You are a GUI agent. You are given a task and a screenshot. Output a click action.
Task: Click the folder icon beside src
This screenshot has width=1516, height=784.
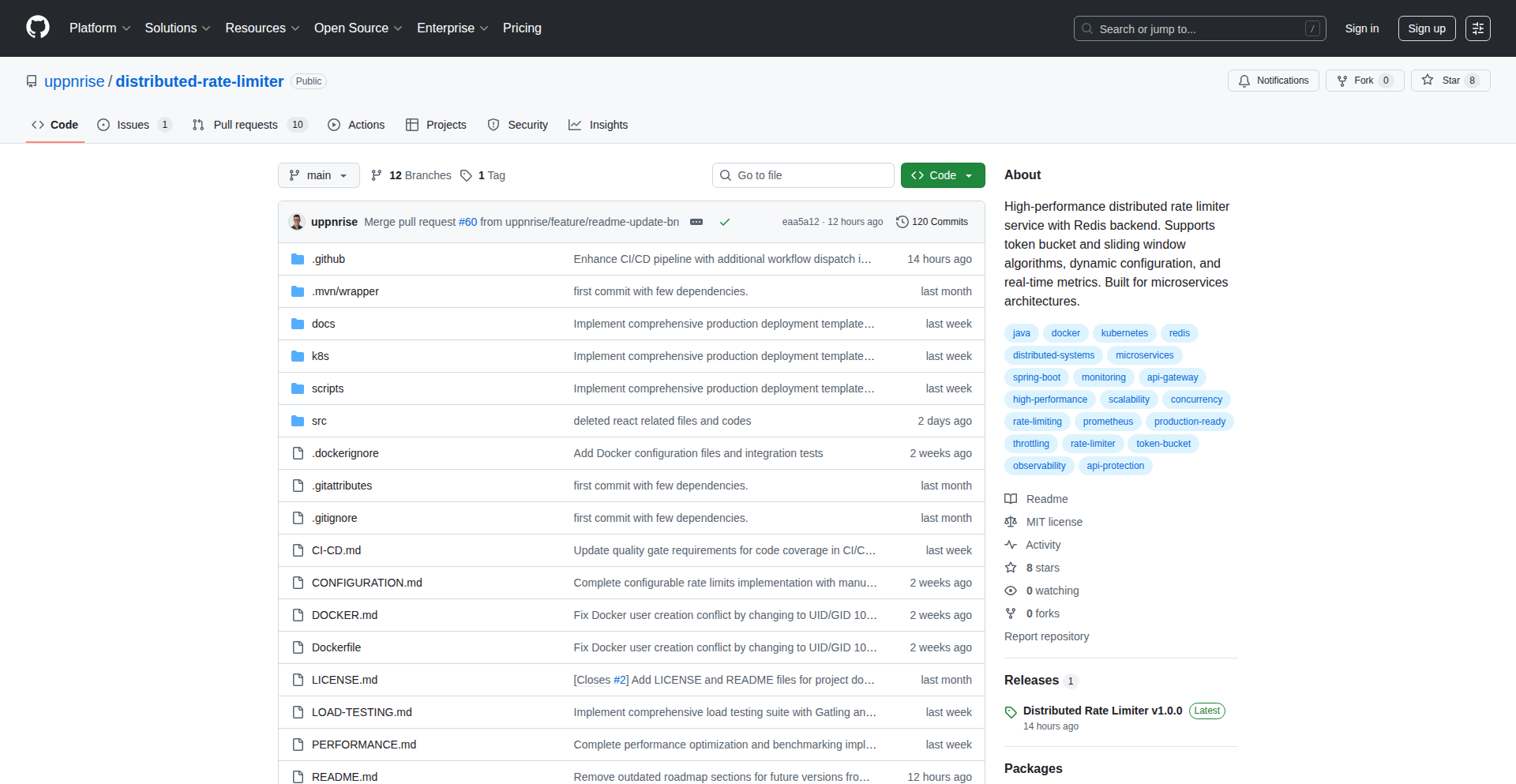coord(298,421)
